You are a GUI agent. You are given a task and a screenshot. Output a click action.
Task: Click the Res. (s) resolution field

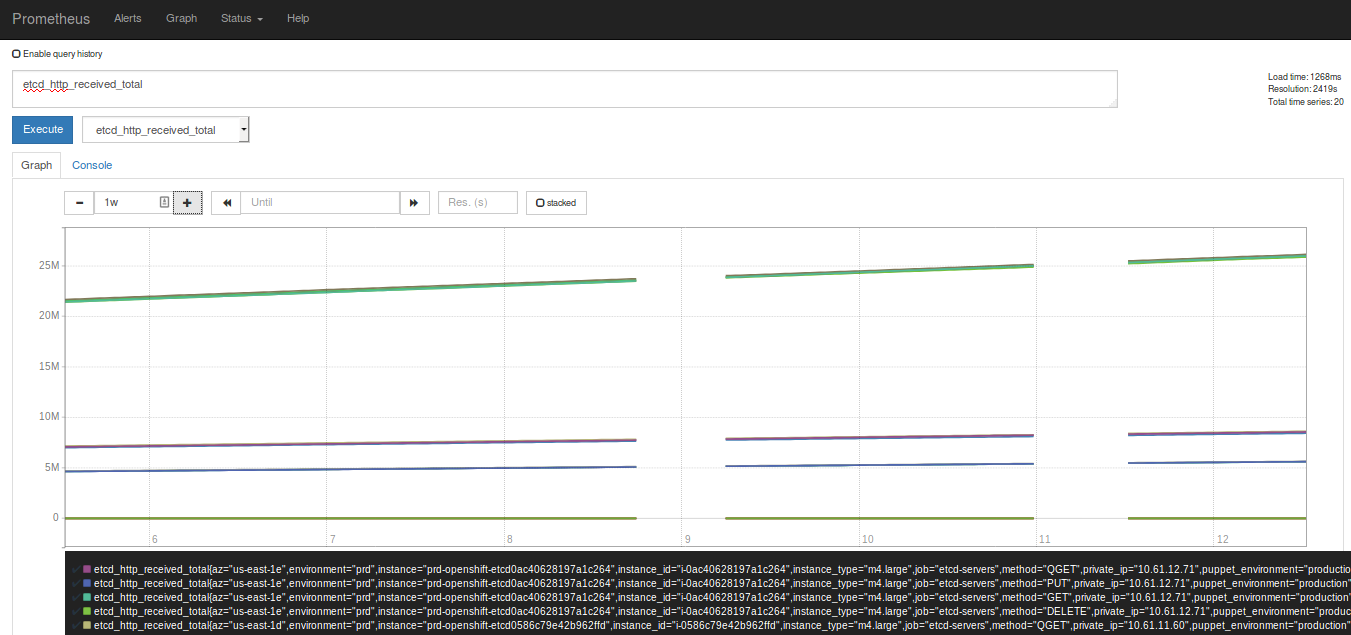[477, 202]
